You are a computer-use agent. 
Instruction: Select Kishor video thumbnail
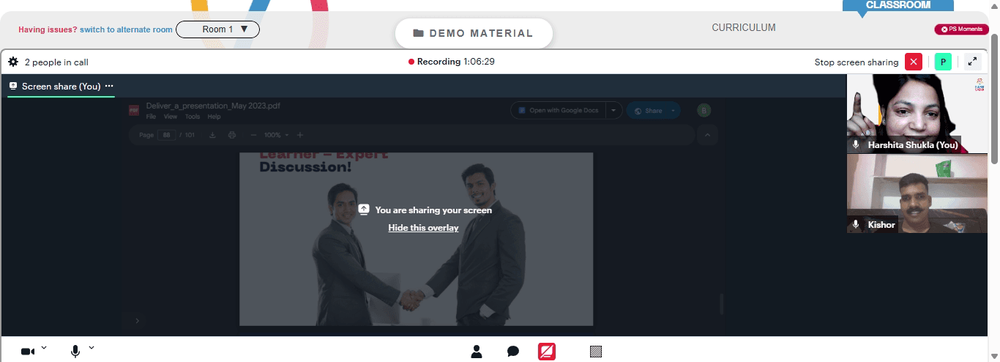coord(916,193)
